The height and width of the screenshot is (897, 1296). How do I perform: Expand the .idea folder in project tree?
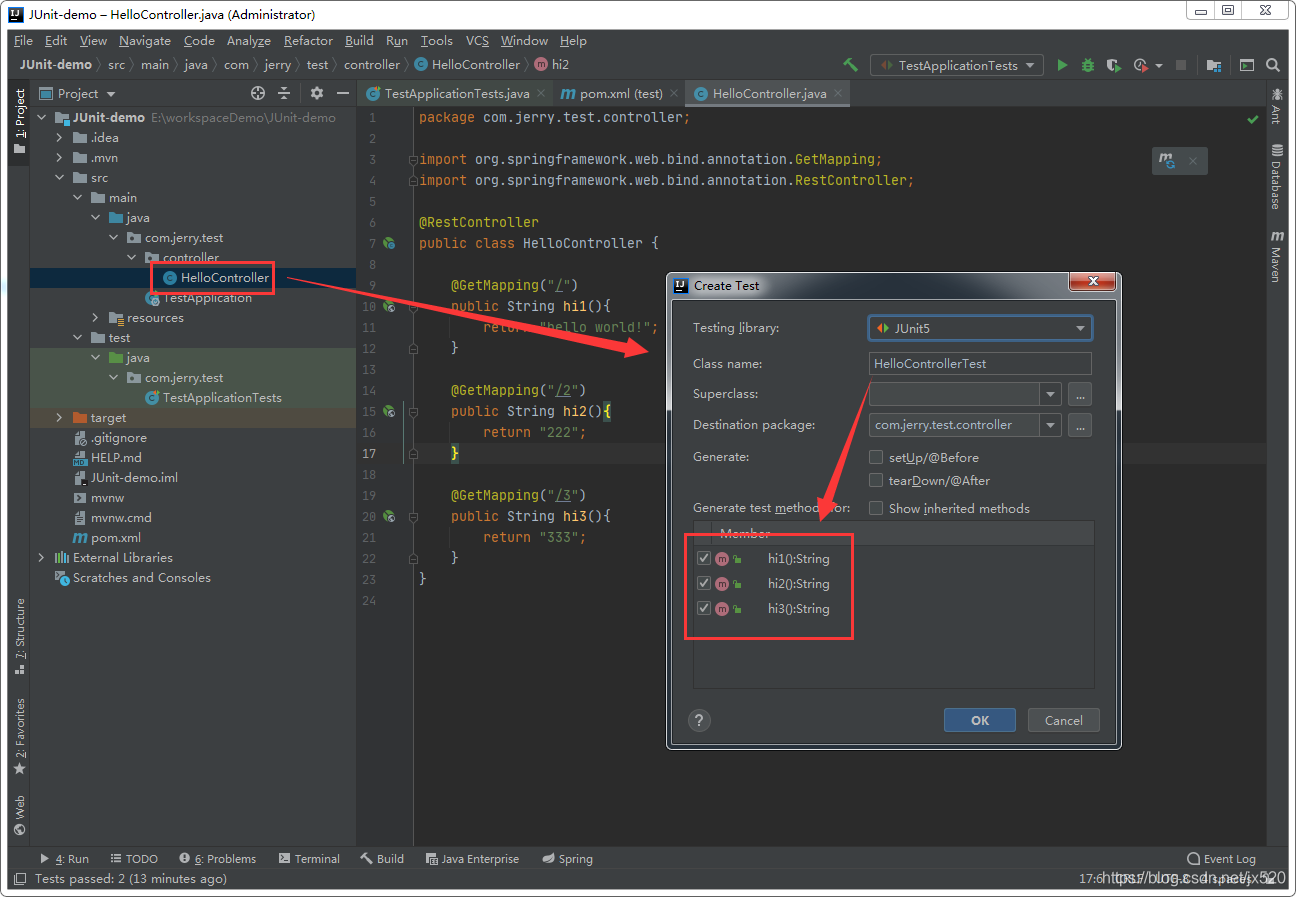pyautogui.click(x=59, y=137)
